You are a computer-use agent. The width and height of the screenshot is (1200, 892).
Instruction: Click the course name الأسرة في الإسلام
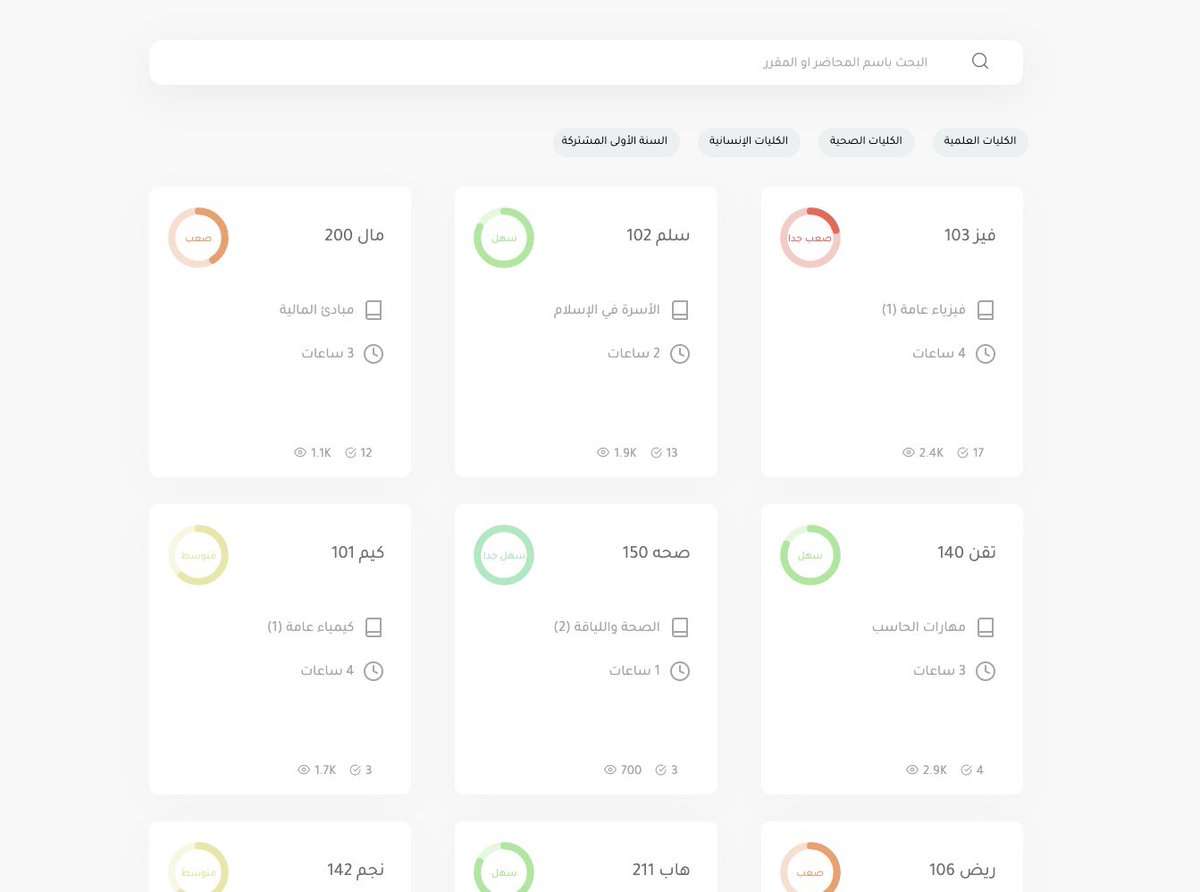coord(607,310)
